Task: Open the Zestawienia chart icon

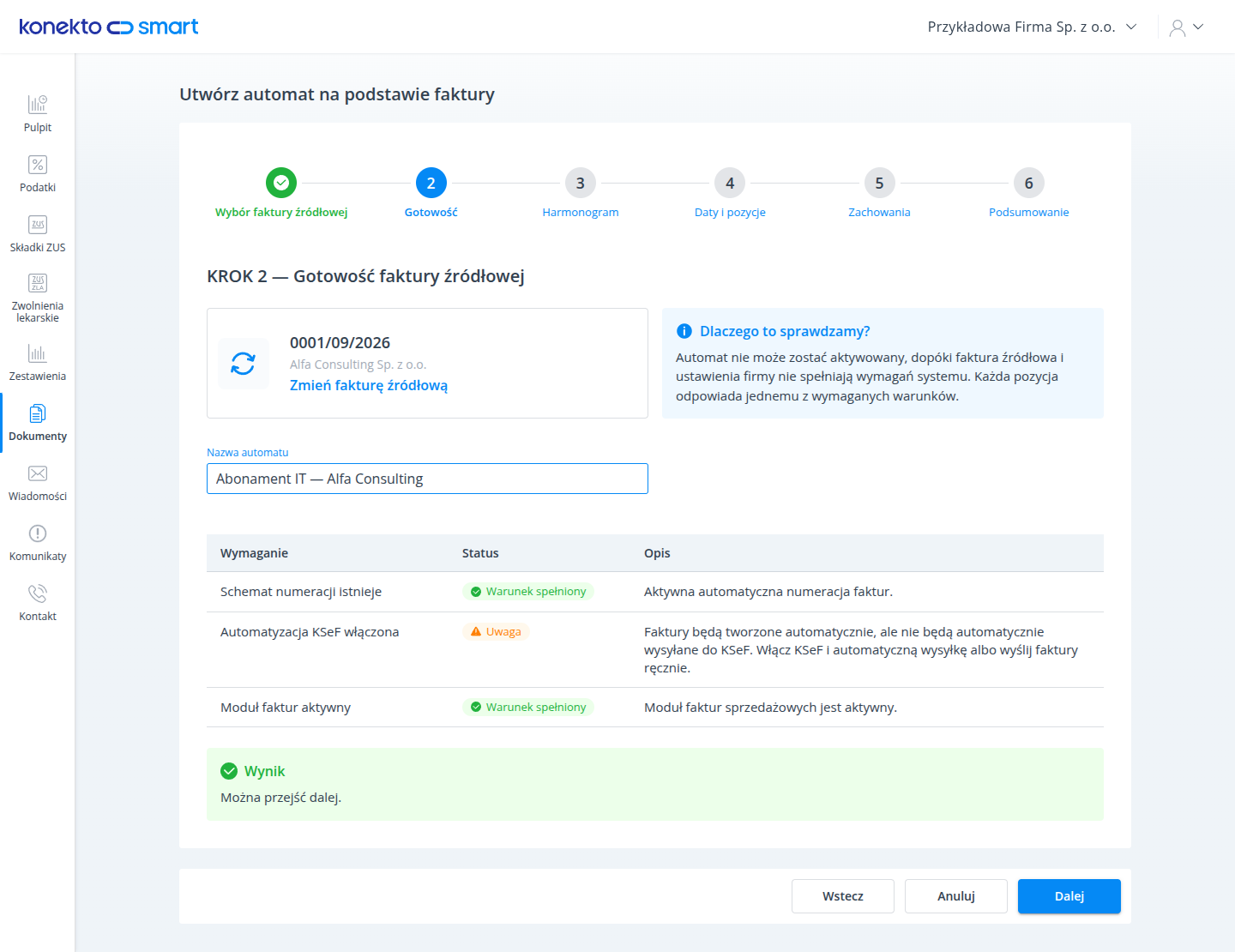Action: (x=38, y=353)
